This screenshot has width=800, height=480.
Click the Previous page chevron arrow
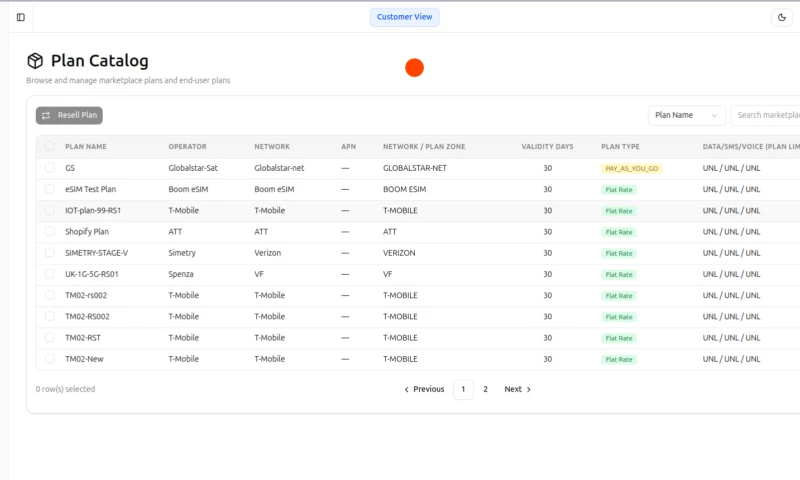click(x=407, y=389)
